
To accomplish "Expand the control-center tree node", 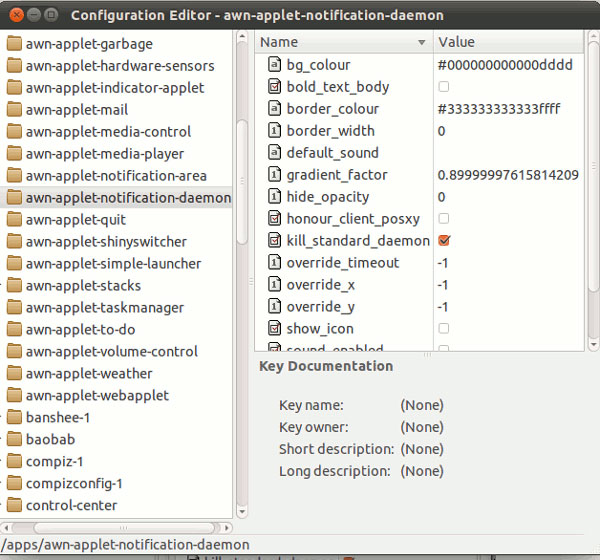I will (3, 506).
